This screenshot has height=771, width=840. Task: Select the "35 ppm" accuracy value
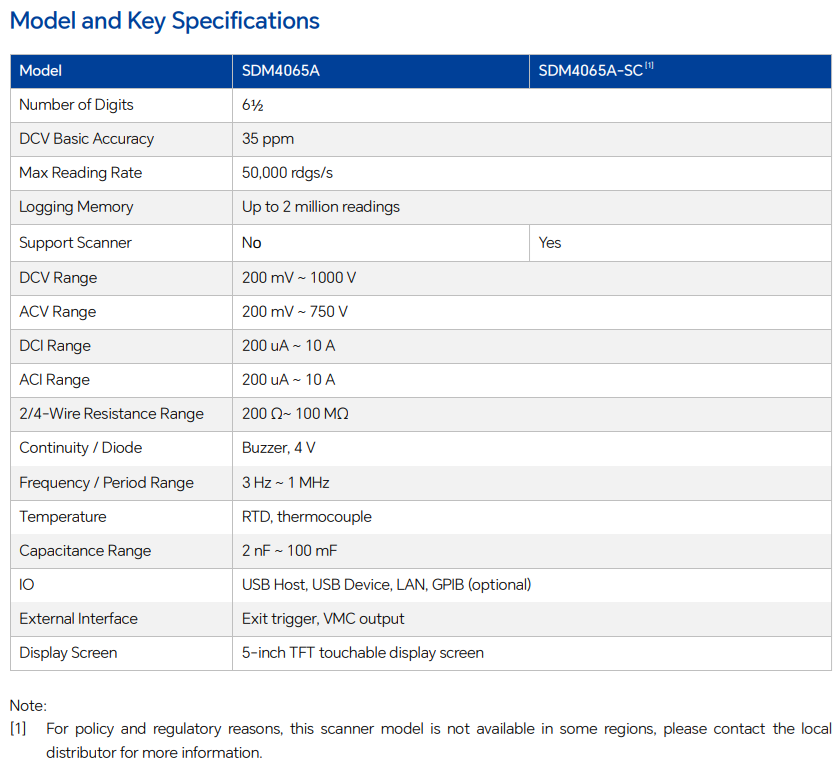268,139
